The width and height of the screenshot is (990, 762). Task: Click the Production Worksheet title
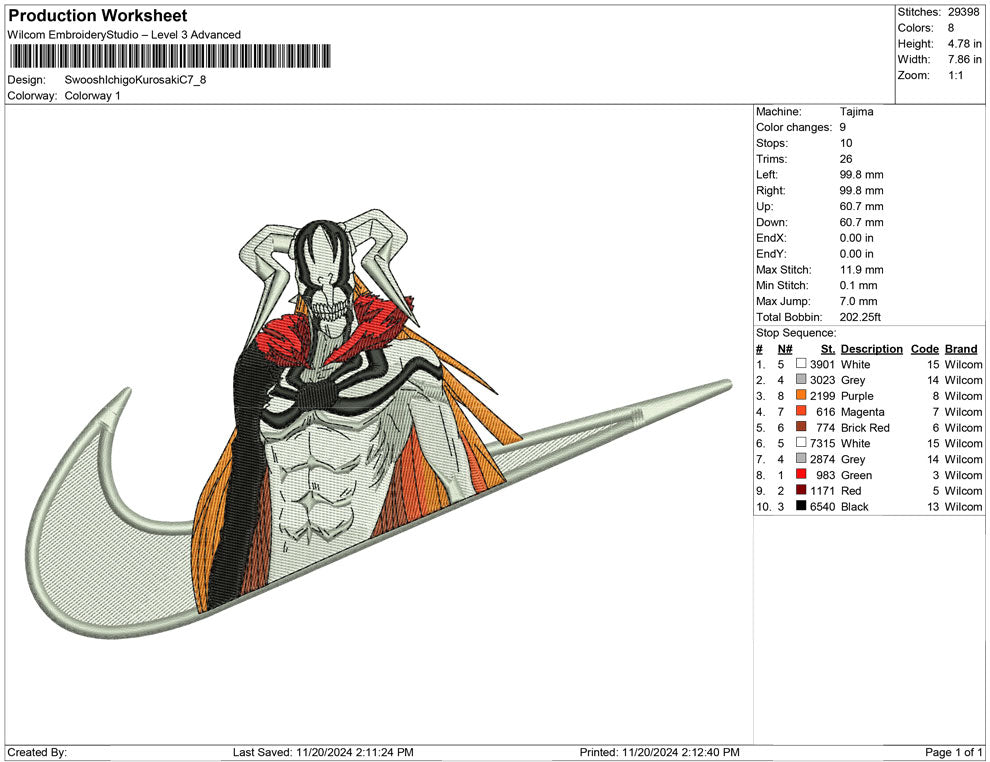[x=97, y=16]
